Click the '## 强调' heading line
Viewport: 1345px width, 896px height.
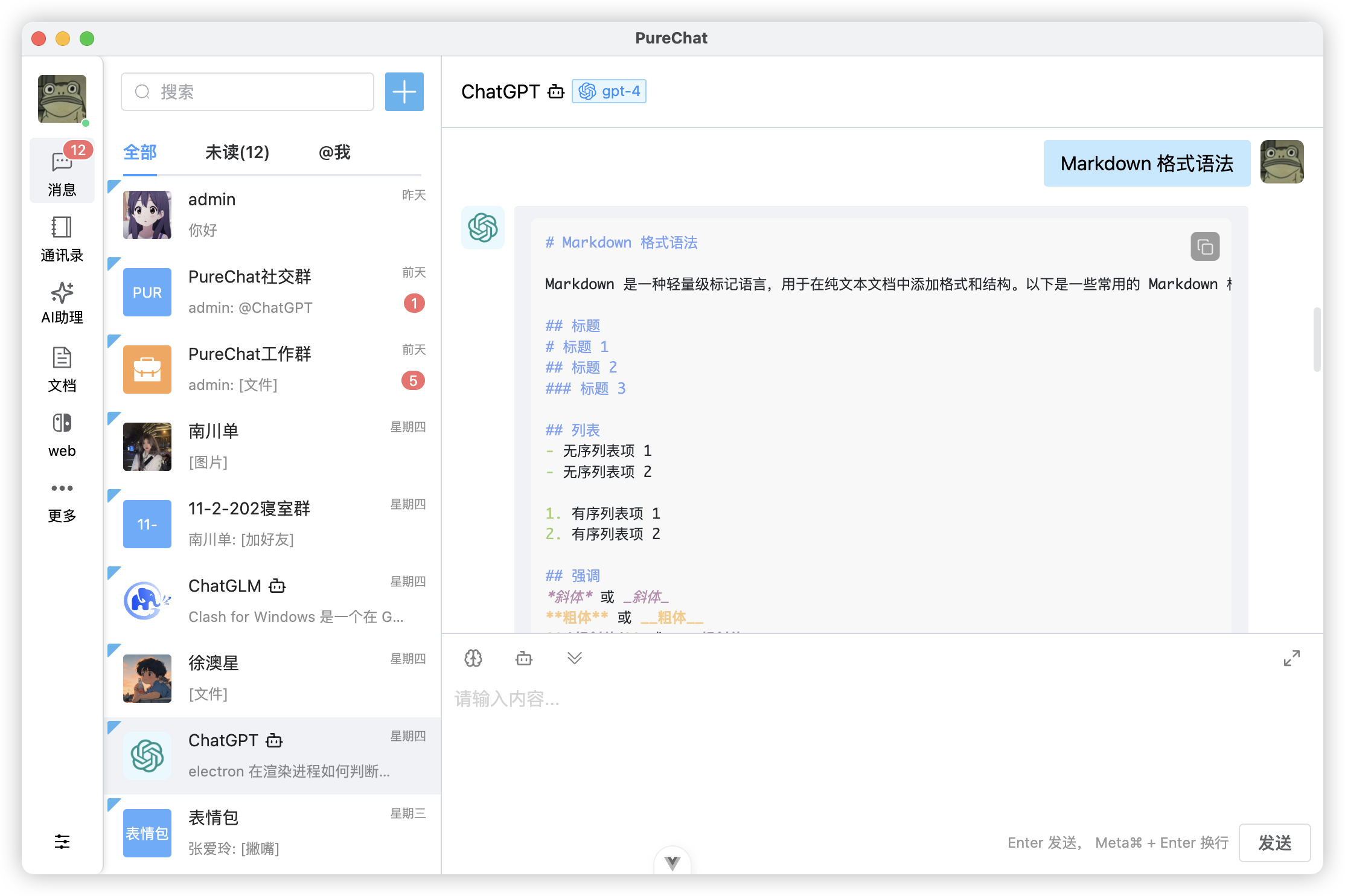[573, 575]
